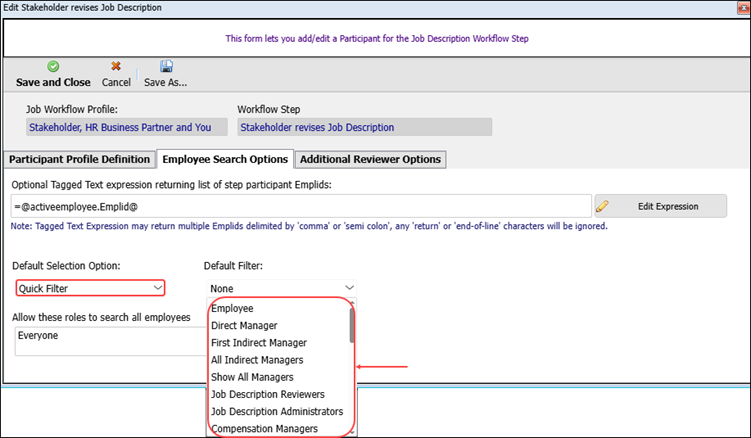Select Job Description Administrators option

[277, 411]
